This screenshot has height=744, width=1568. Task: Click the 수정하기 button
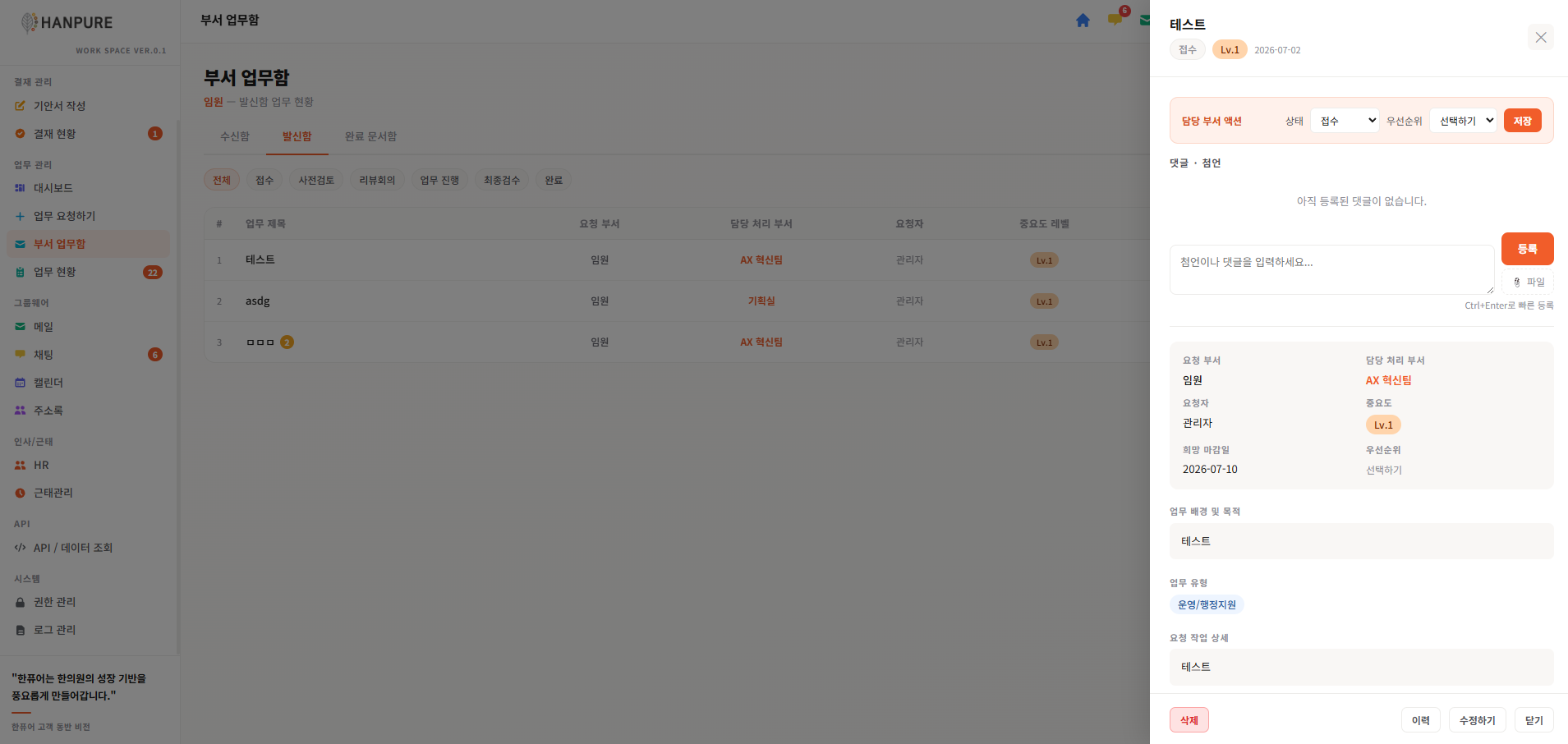(x=1478, y=720)
